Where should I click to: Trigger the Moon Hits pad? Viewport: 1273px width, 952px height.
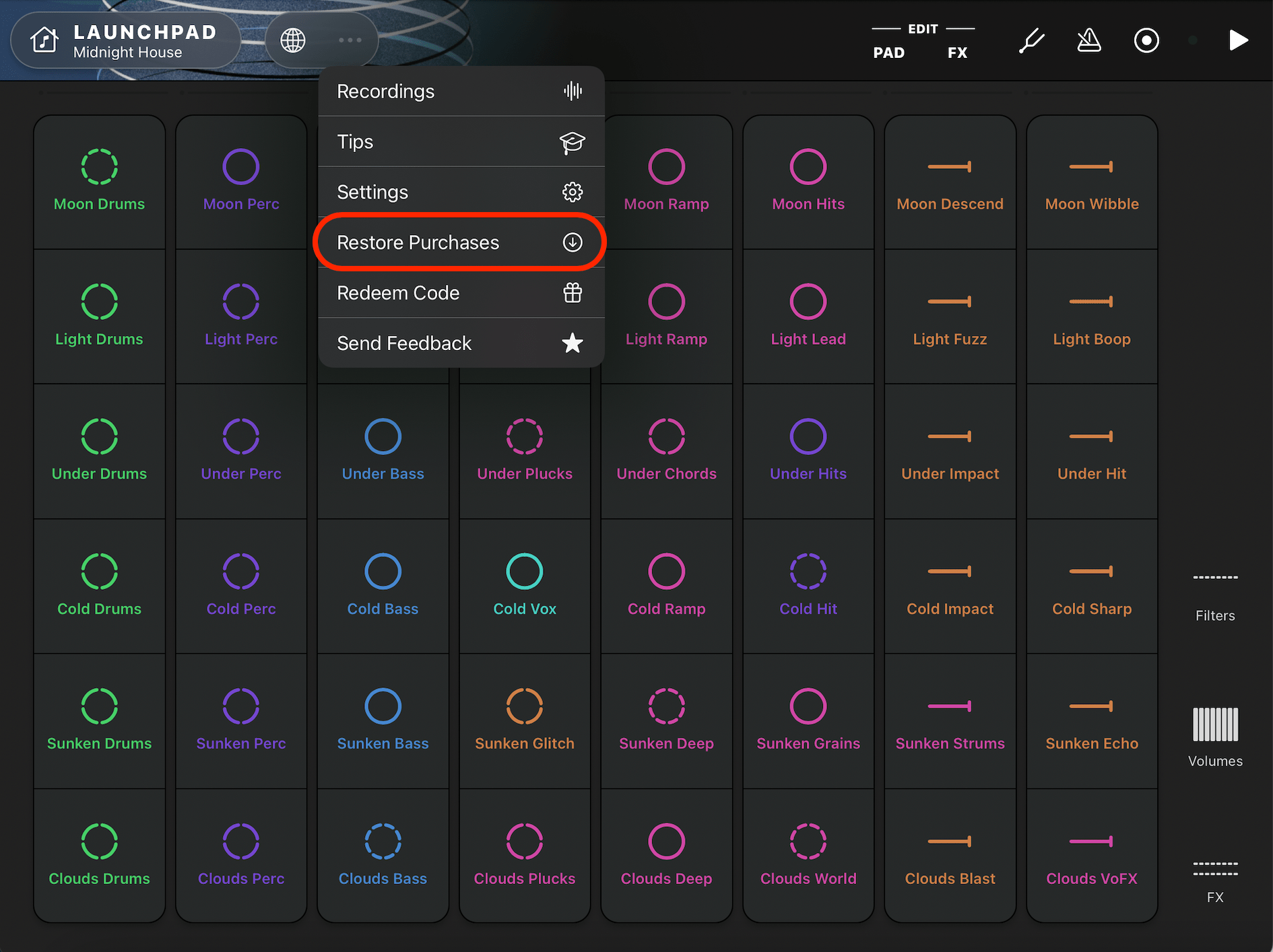pyautogui.click(x=808, y=182)
